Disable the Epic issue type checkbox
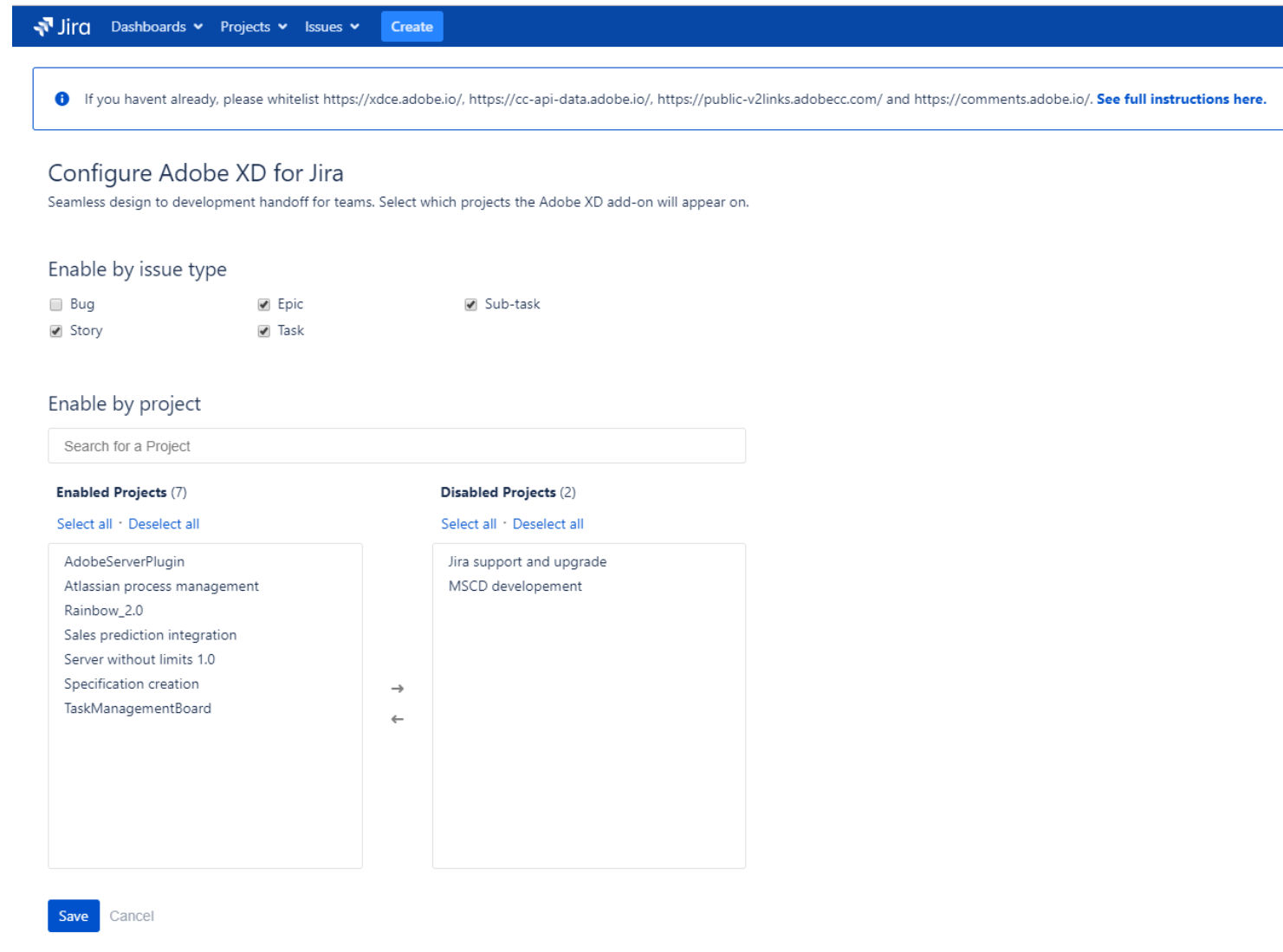 click(x=262, y=304)
